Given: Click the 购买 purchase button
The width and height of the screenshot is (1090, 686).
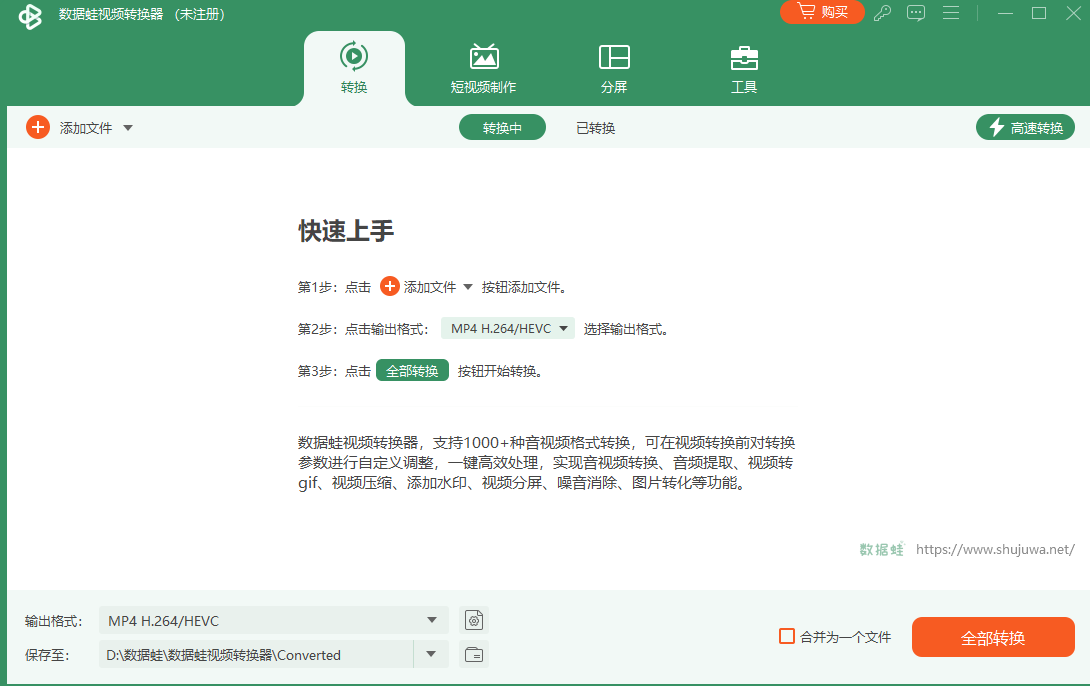Looking at the screenshot, I should [822, 13].
